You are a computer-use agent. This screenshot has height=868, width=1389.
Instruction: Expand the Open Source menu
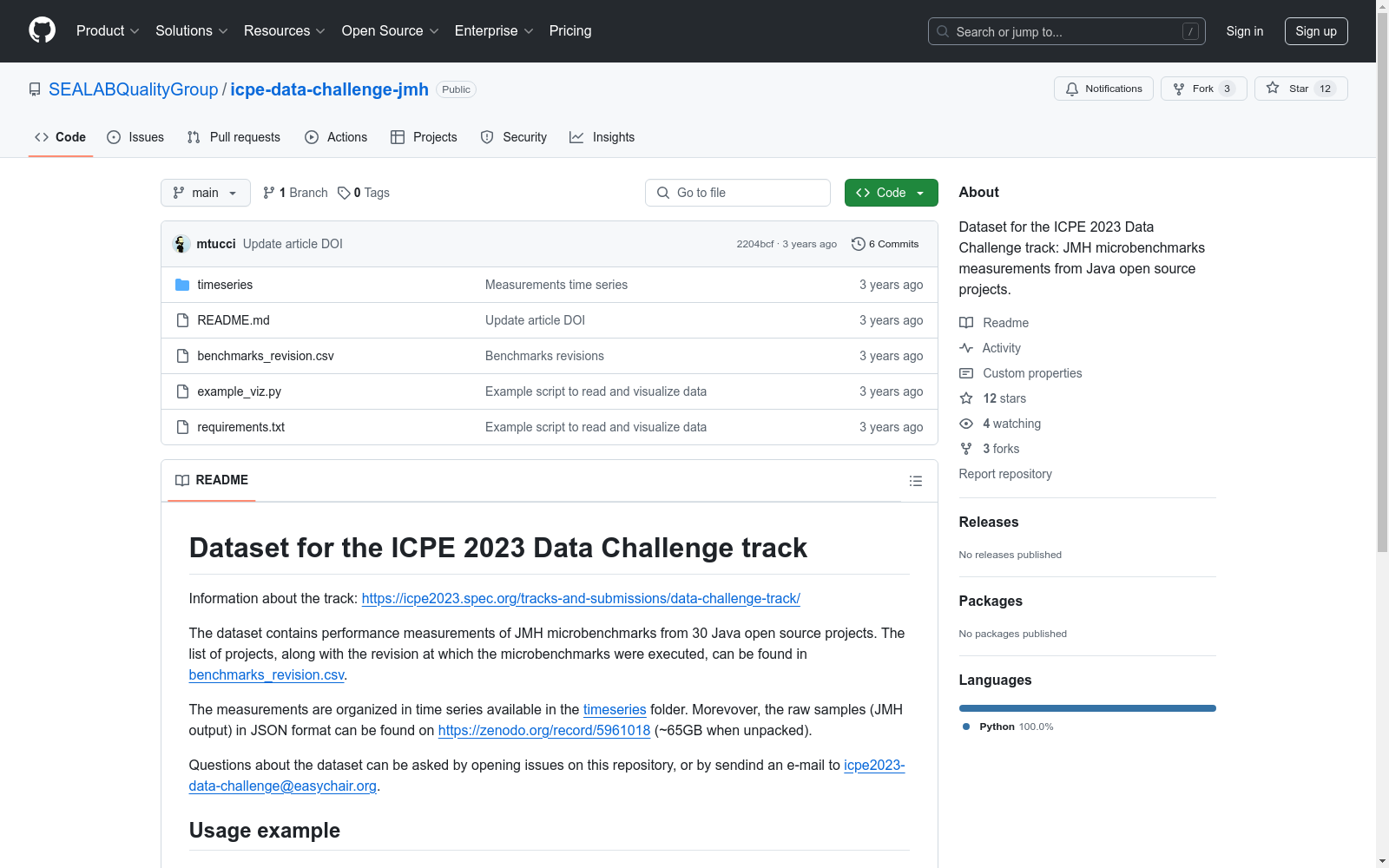(391, 31)
